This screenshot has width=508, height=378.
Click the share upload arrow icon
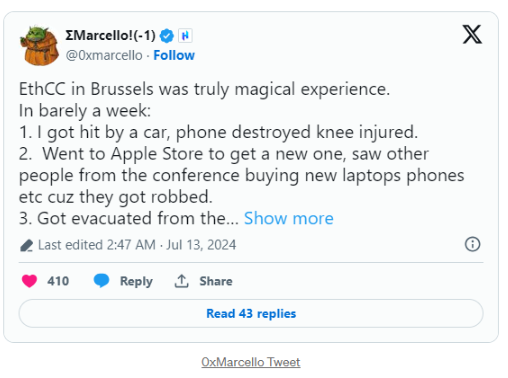click(181, 281)
